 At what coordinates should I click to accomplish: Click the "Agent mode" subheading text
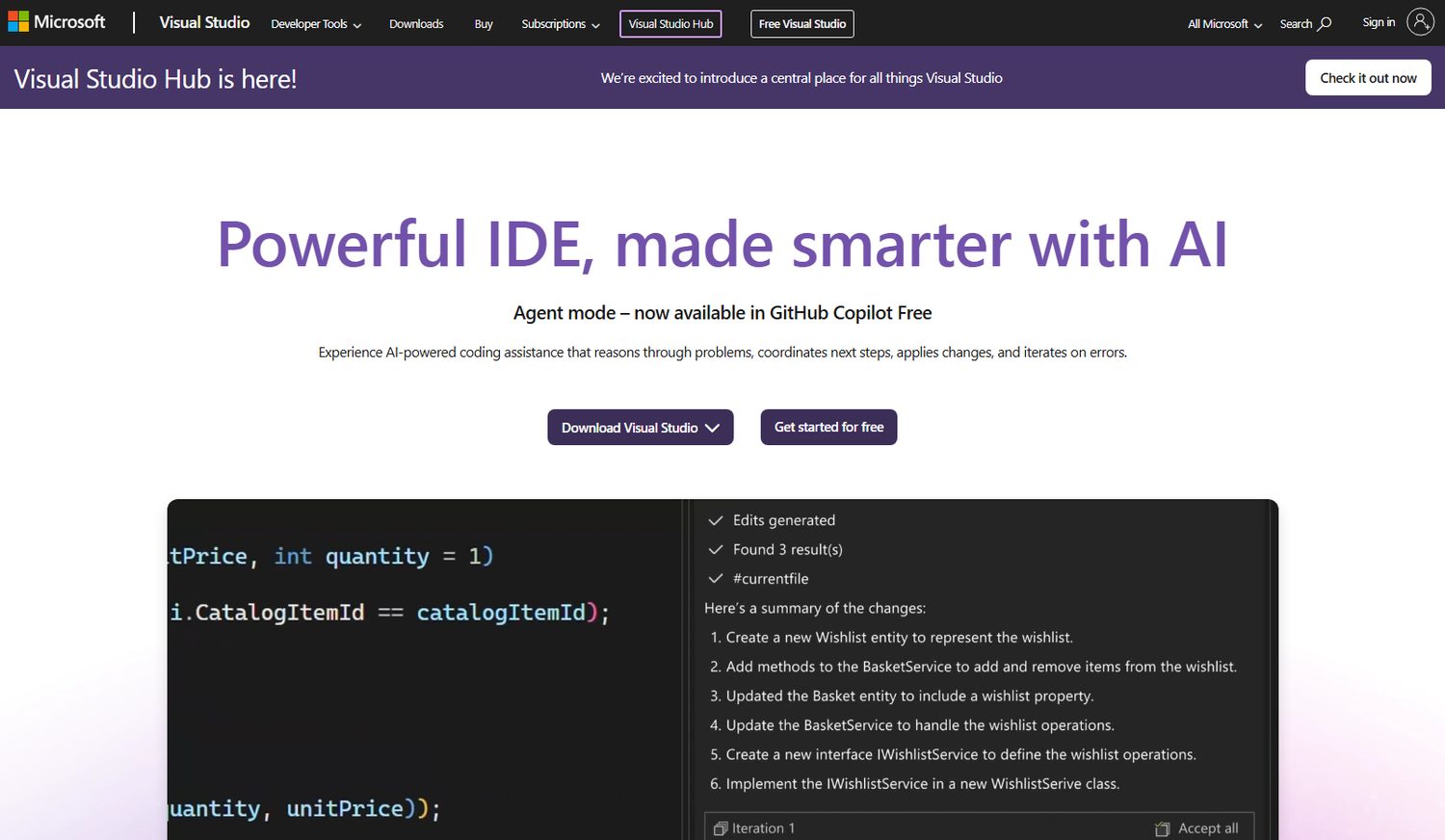click(722, 313)
